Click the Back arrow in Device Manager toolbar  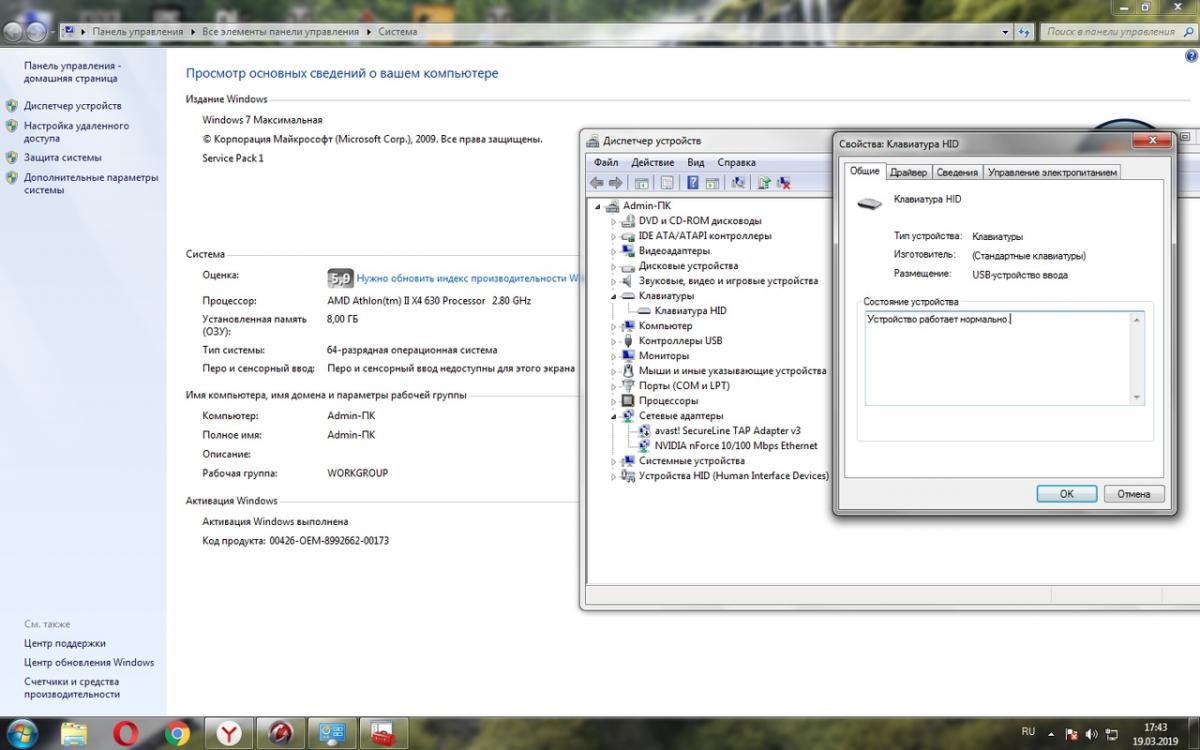click(597, 183)
